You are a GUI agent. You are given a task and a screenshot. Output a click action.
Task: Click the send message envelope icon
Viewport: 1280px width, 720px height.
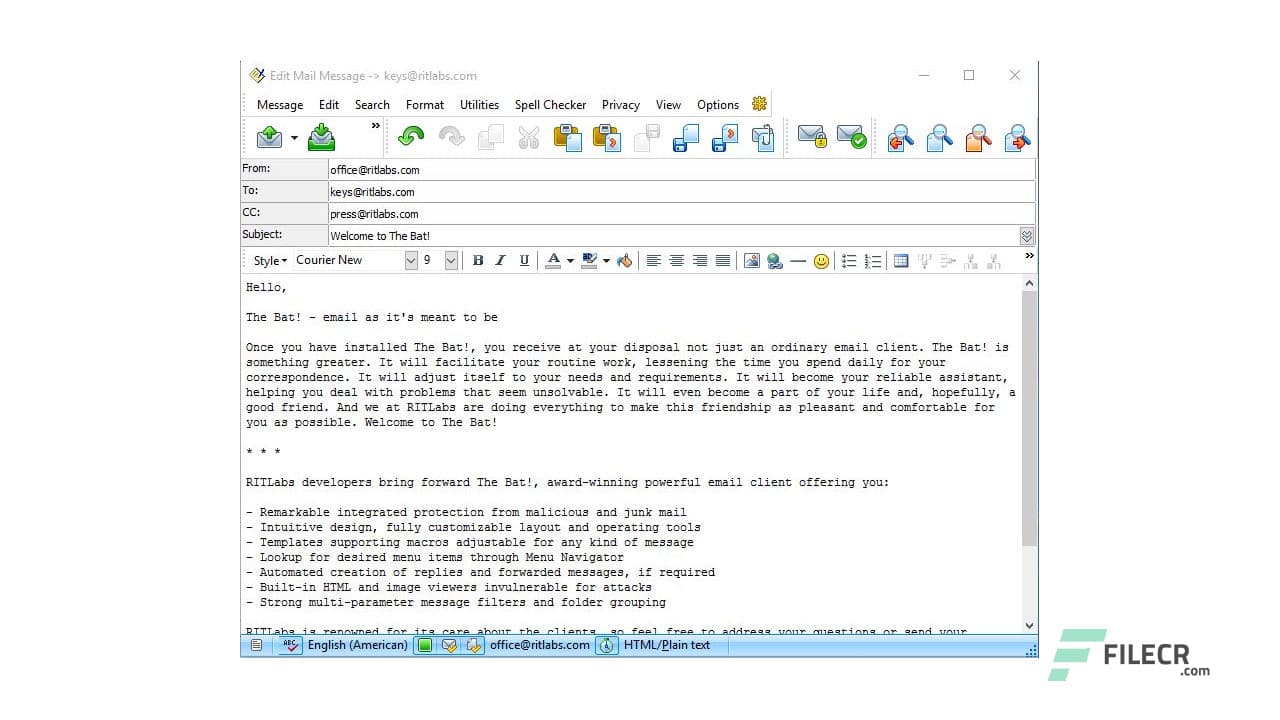pos(270,137)
